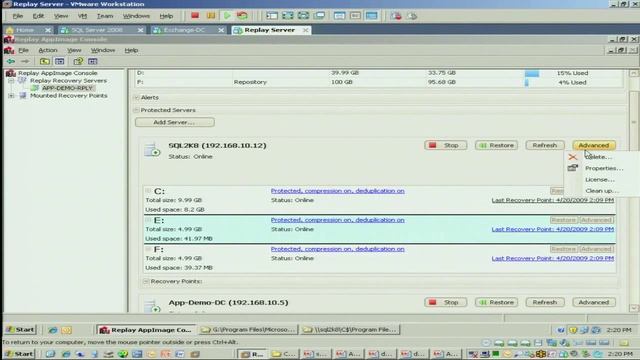The height and width of the screenshot is (360, 640).
Task: Open the Advanced dropdown for SQL2K8
Action: [x=594, y=145]
